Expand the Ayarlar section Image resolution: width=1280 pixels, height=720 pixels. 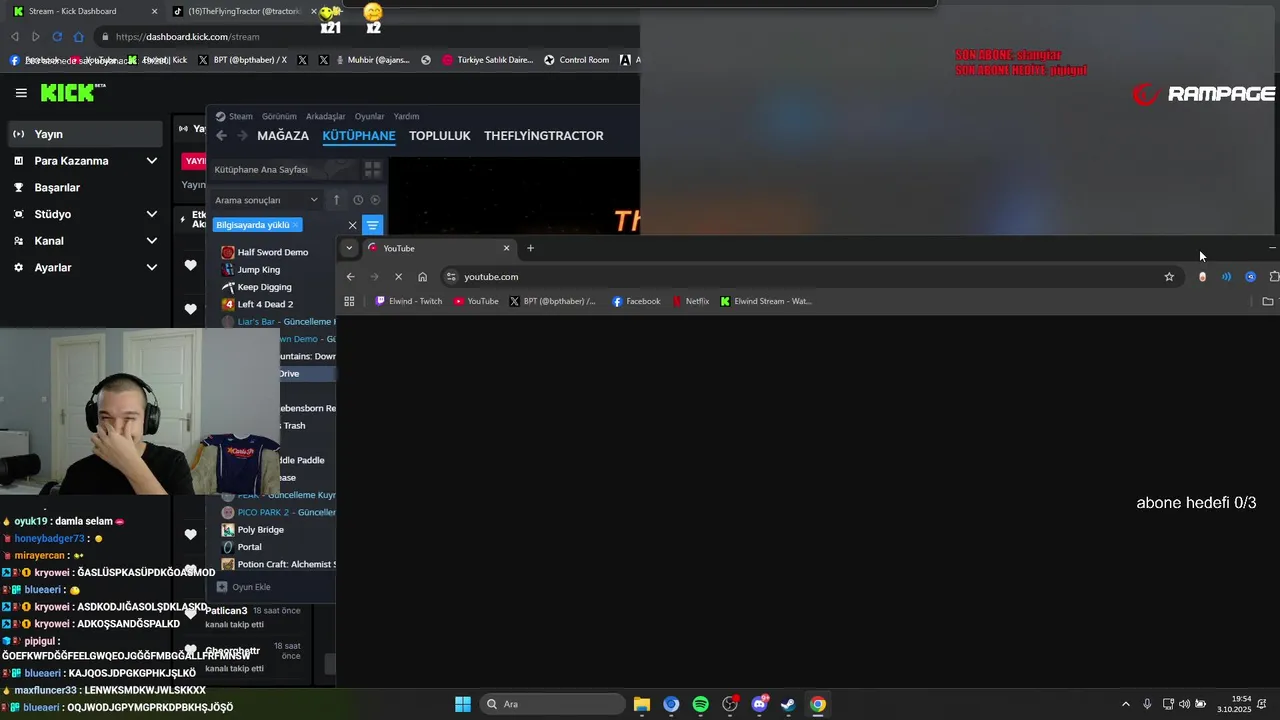coord(151,268)
